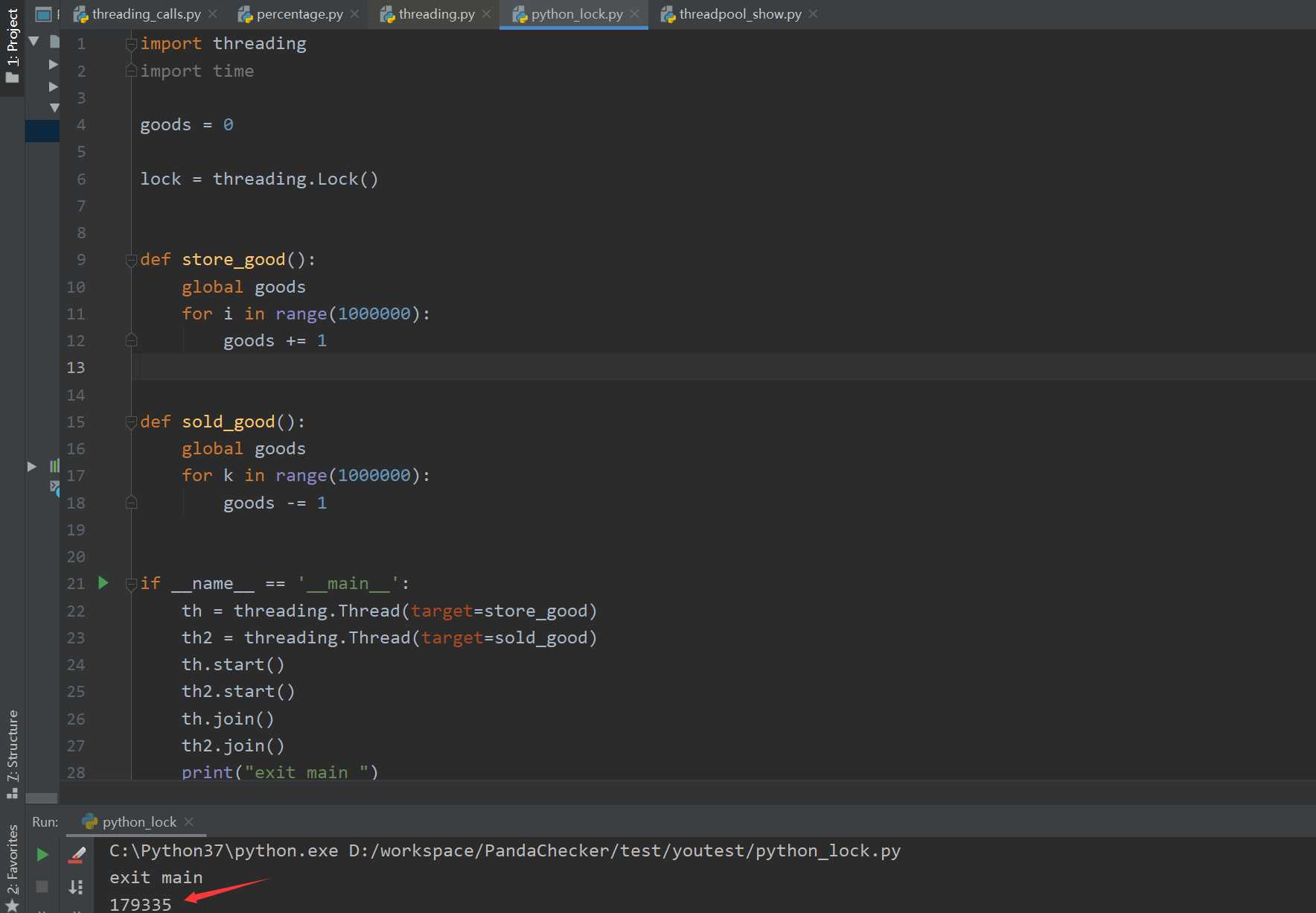The image size is (1316, 913).
Task: Close the percentage.py tab
Action: point(354,14)
